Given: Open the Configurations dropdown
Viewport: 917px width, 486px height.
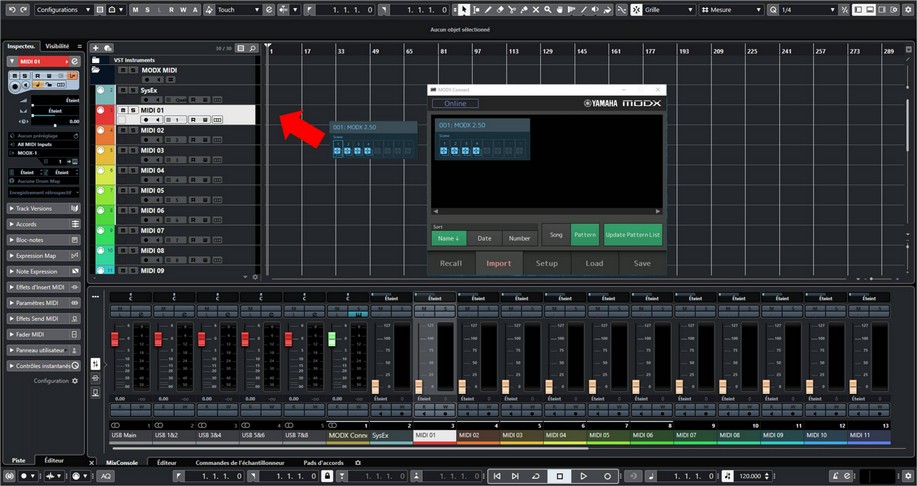Looking at the screenshot, I should [63, 9].
